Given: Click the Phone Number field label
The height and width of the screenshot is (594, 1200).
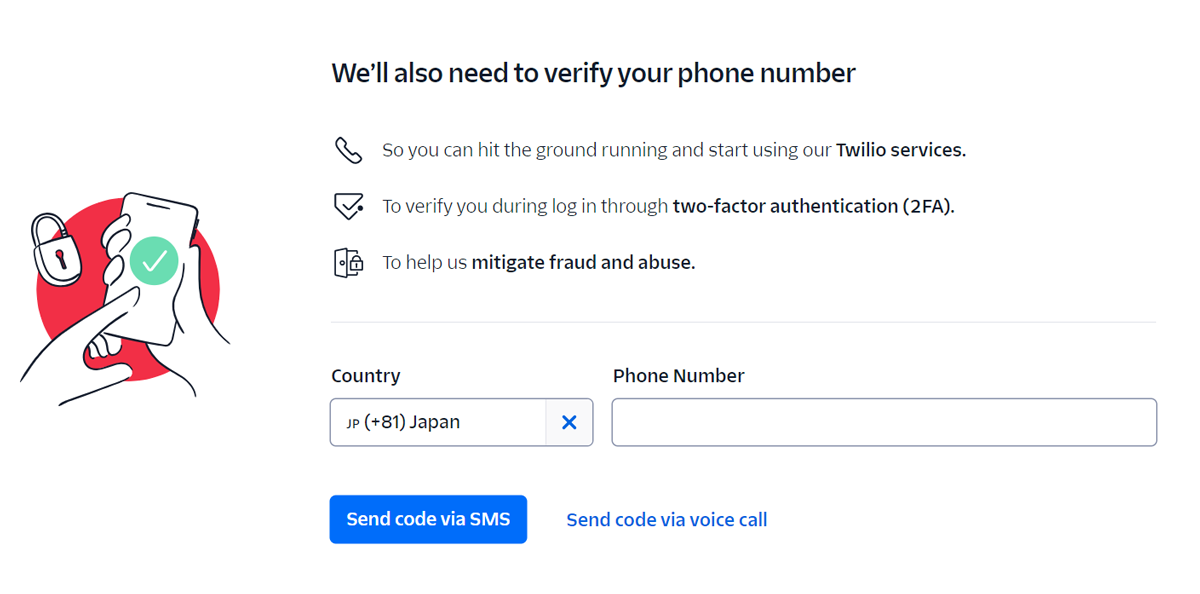Looking at the screenshot, I should click(678, 376).
